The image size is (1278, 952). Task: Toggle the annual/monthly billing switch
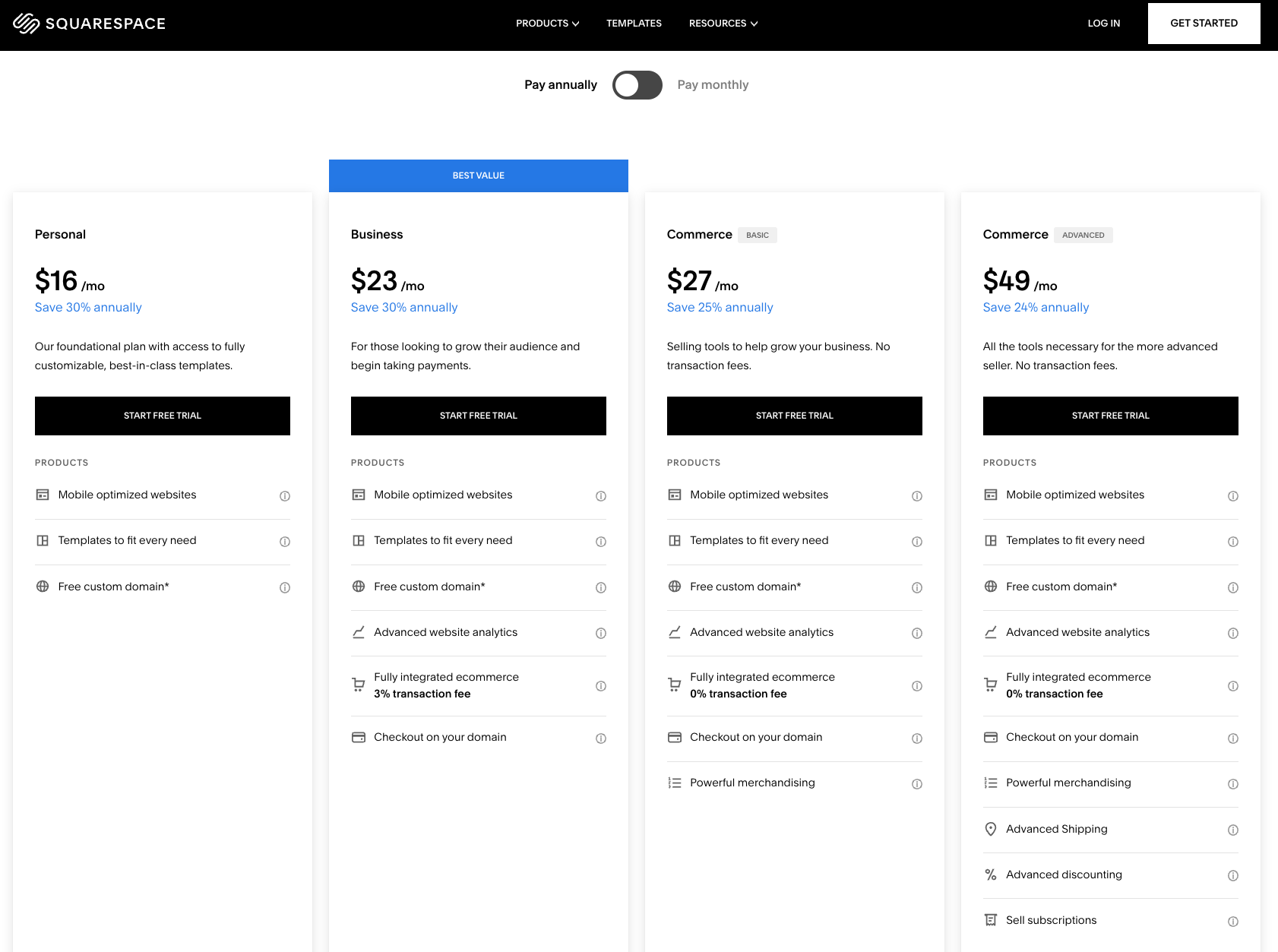pos(637,85)
